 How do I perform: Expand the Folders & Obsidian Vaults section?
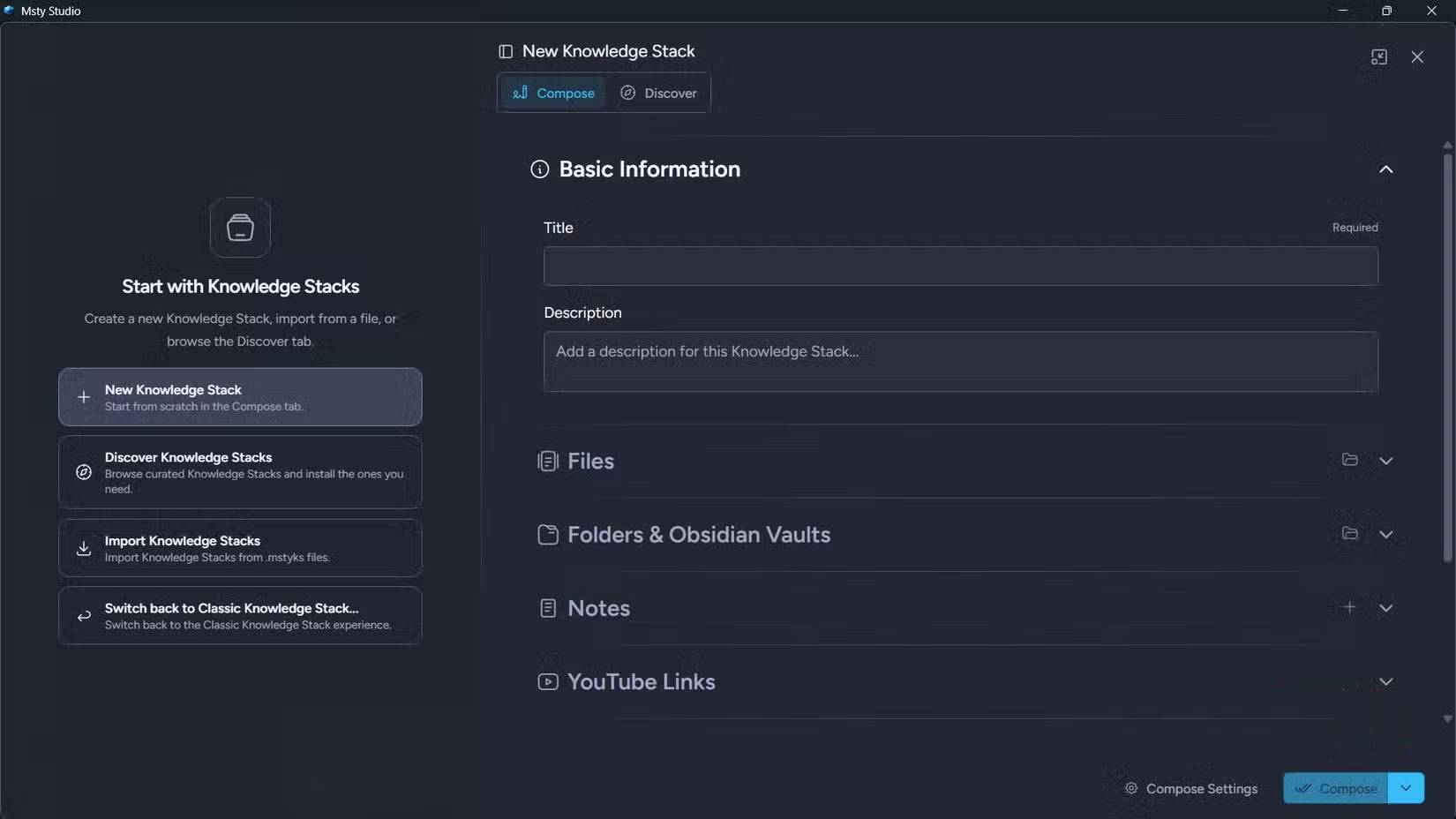tap(1385, 535)
